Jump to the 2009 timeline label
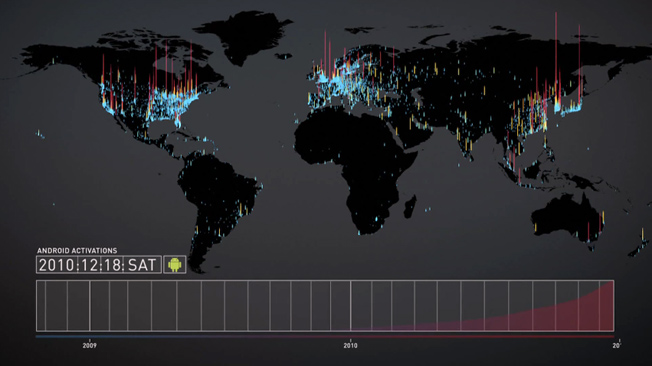The image size is (652, 366). click(x=89, y=345)
